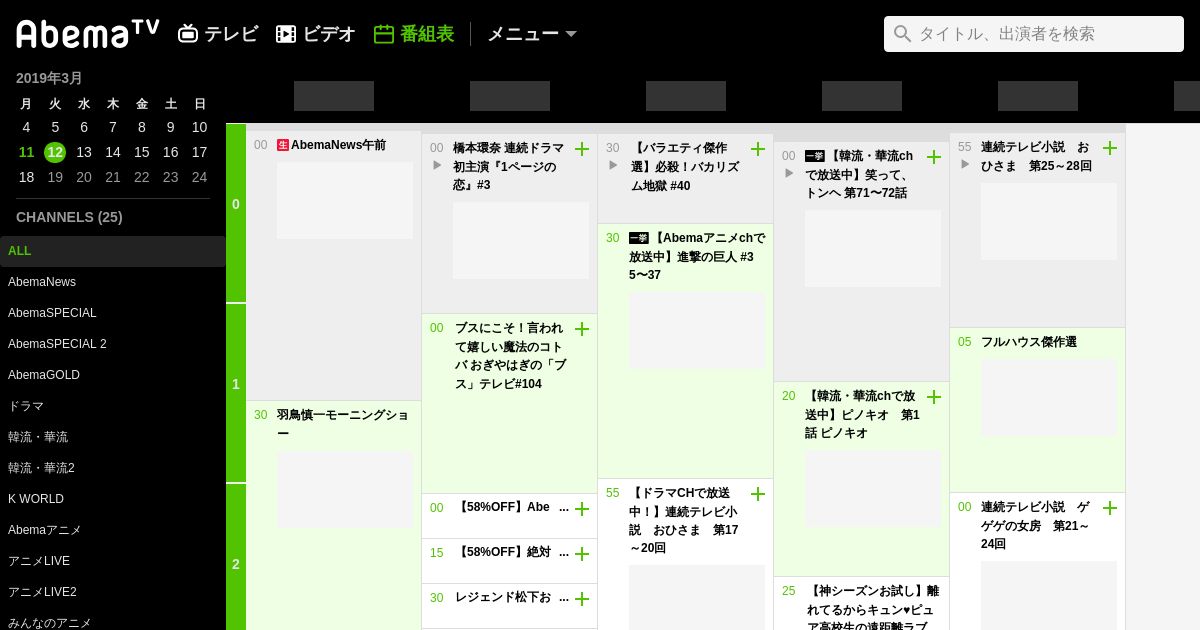Viewport: 1200px width, 630px height.
Task: Jump to hour 1 on timeline
Action: click(236, 385)
